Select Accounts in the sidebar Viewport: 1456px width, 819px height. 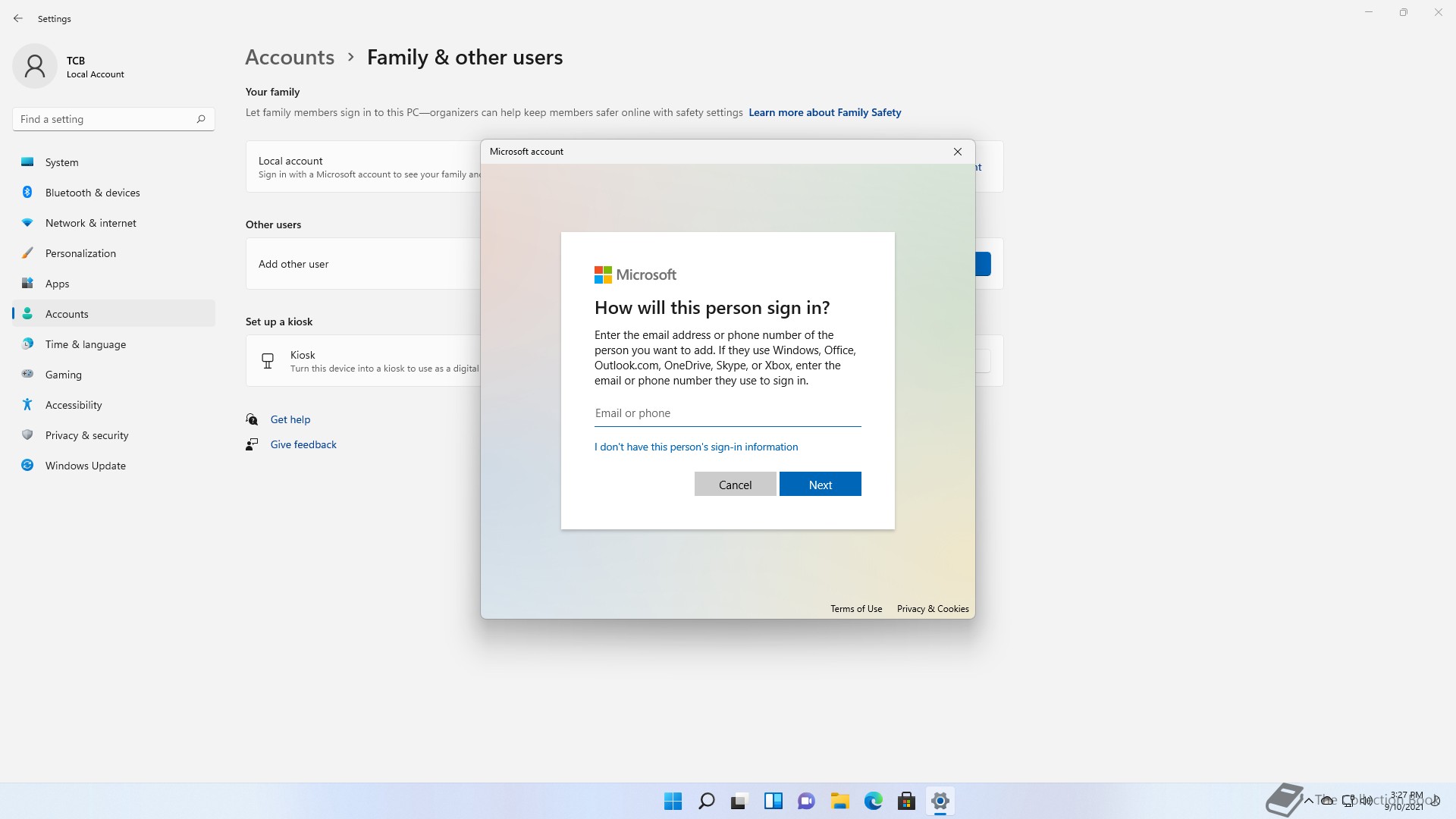click(x=114, y=314)
